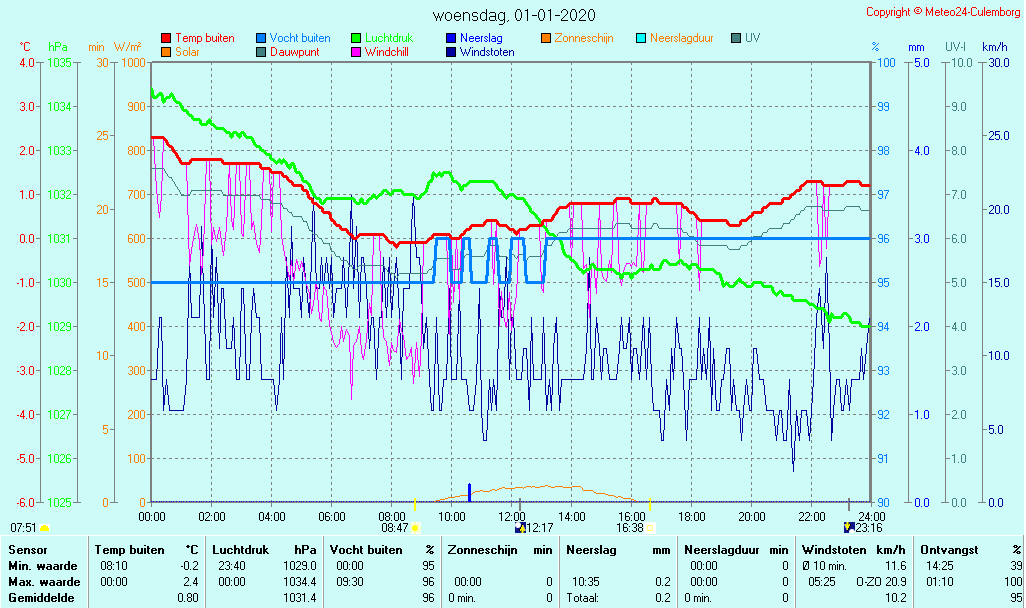Click the Windstoten legend label
Screen dimensions: 1026x608
click(487, 52)
